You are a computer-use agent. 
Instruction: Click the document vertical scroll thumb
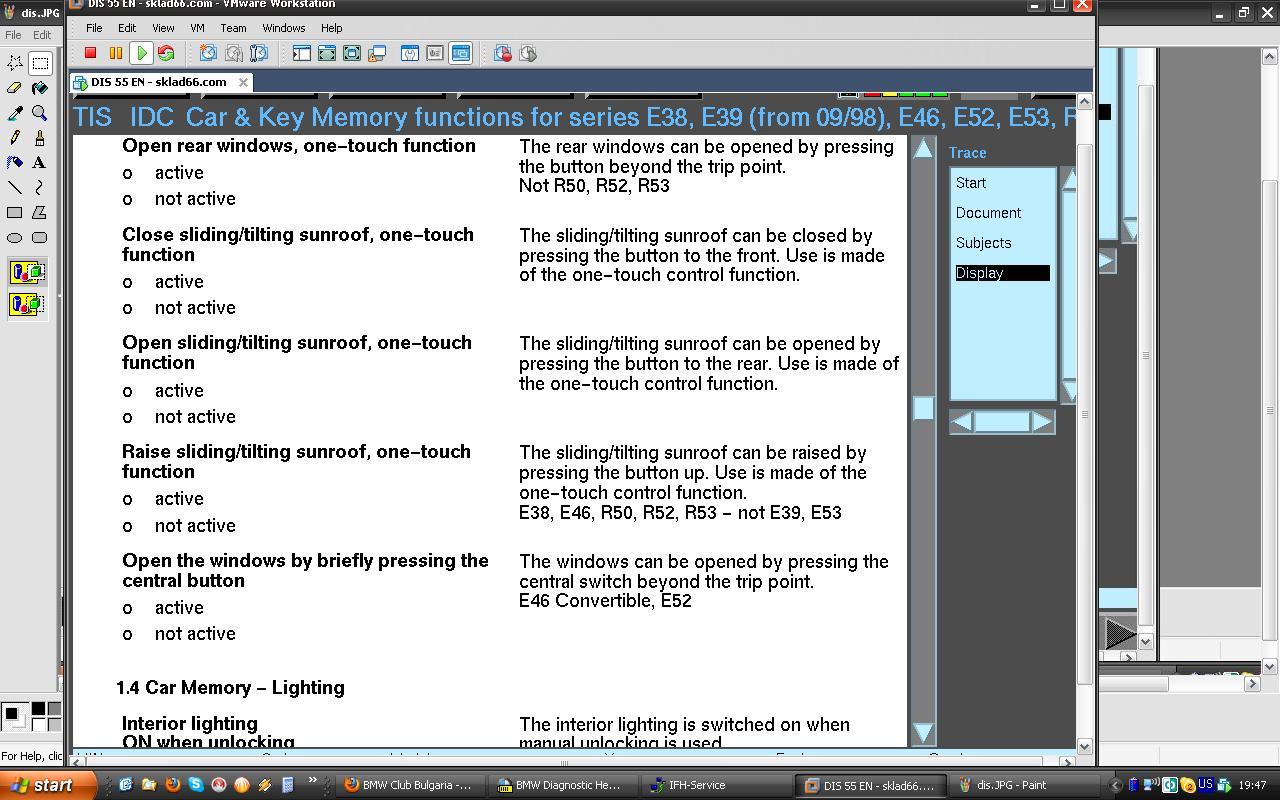click(923, 408)
